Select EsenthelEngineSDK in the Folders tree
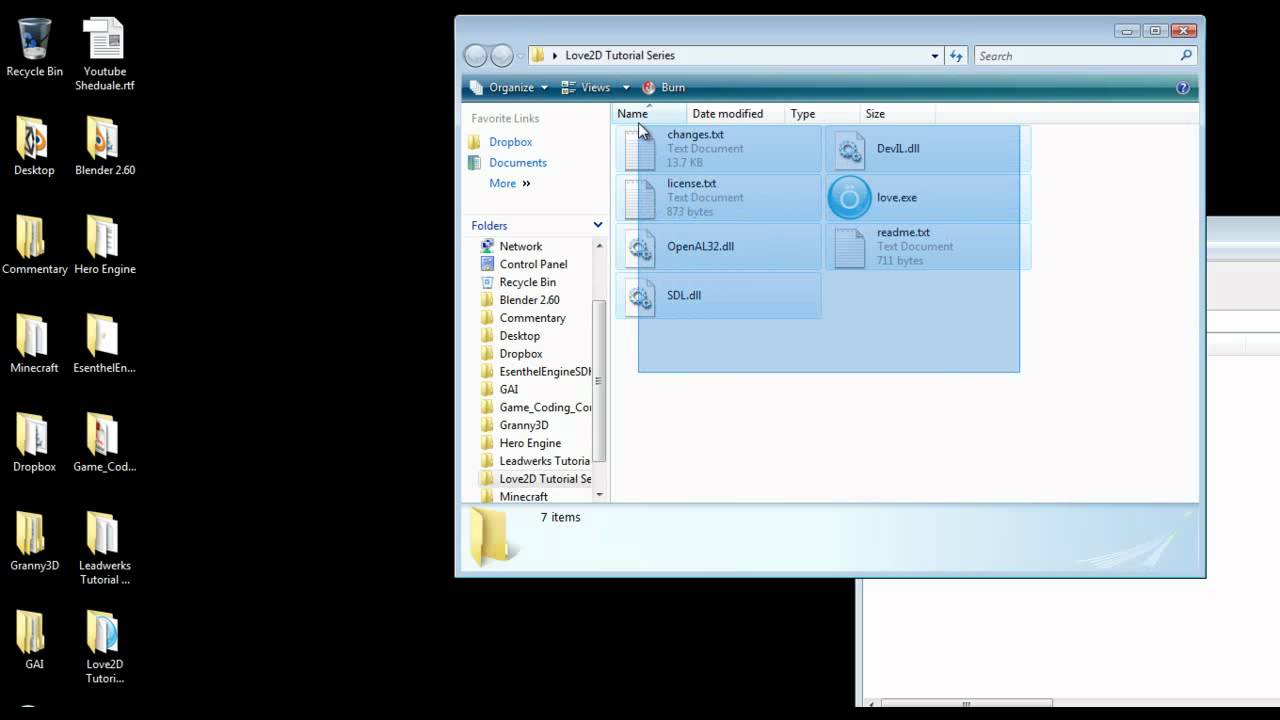The image size is (1280, 720). tap(535, 372)
